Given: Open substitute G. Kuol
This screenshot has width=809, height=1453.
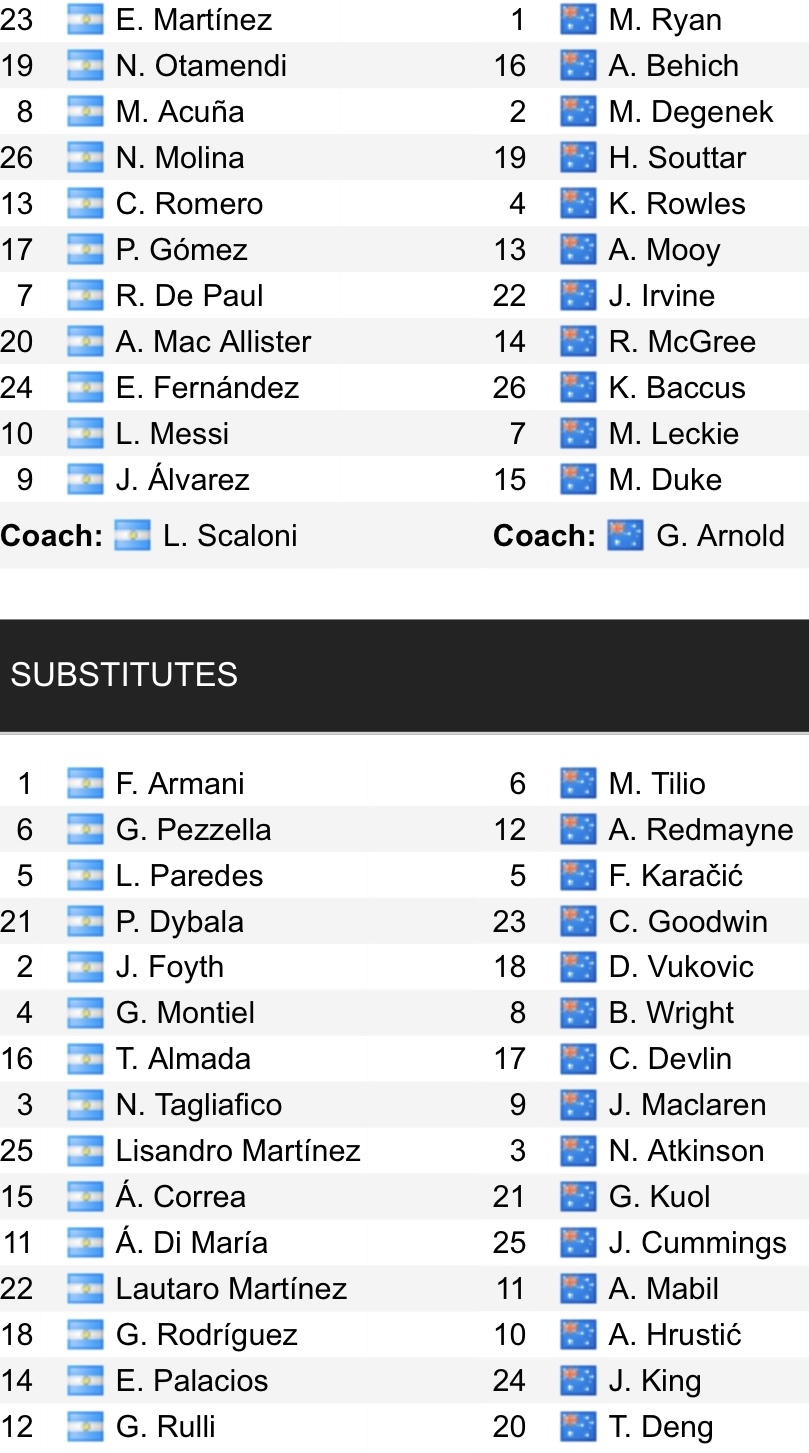Looking at the screenshot, I should coord(660,1197).
